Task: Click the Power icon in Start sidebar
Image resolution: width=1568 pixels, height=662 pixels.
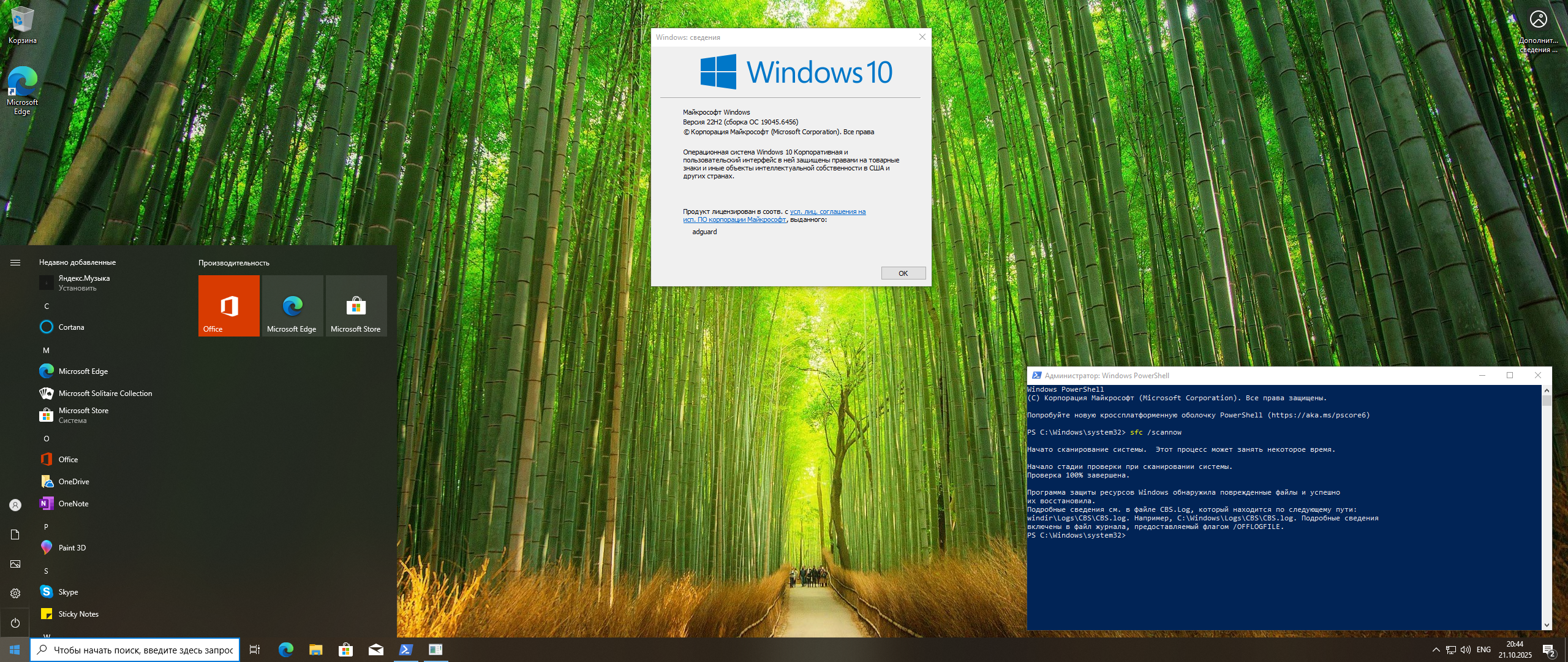Action: tap(15, 623)
